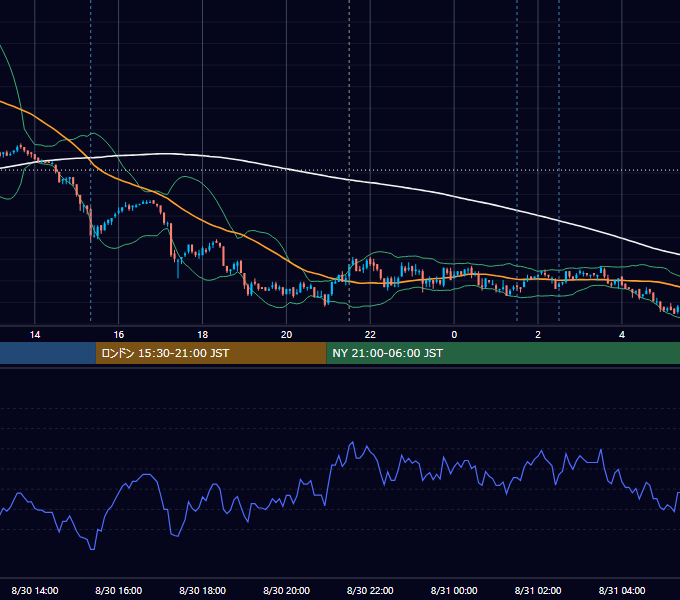The width and height of the screenshot is (680, 600).
Task: Click the 8/30 18:00 time label
Action: click(x=203, y=591)
